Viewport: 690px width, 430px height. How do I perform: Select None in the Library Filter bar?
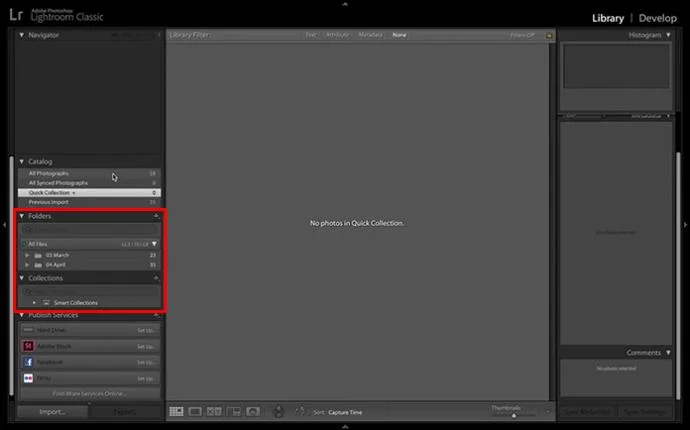(399, 35)
